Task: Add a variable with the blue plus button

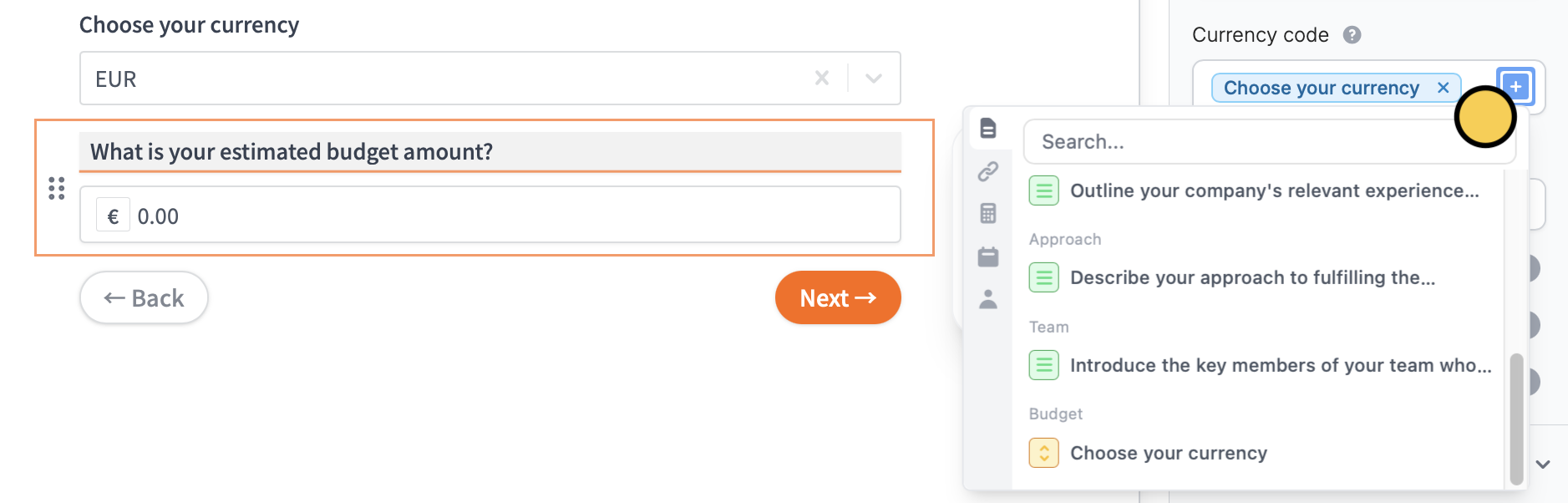Action: pyautogui.click(x=1515, y=86)
